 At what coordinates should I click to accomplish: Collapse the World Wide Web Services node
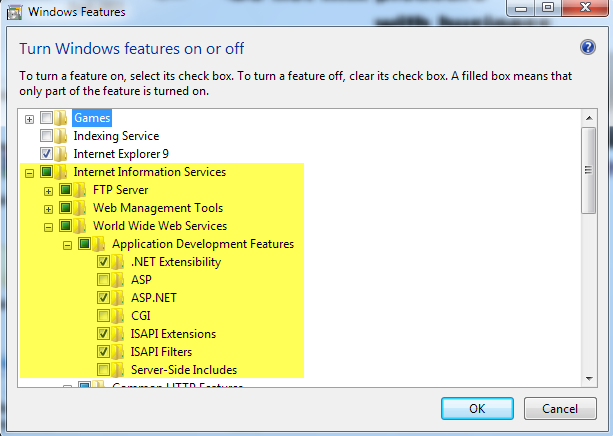click(48, 227)
